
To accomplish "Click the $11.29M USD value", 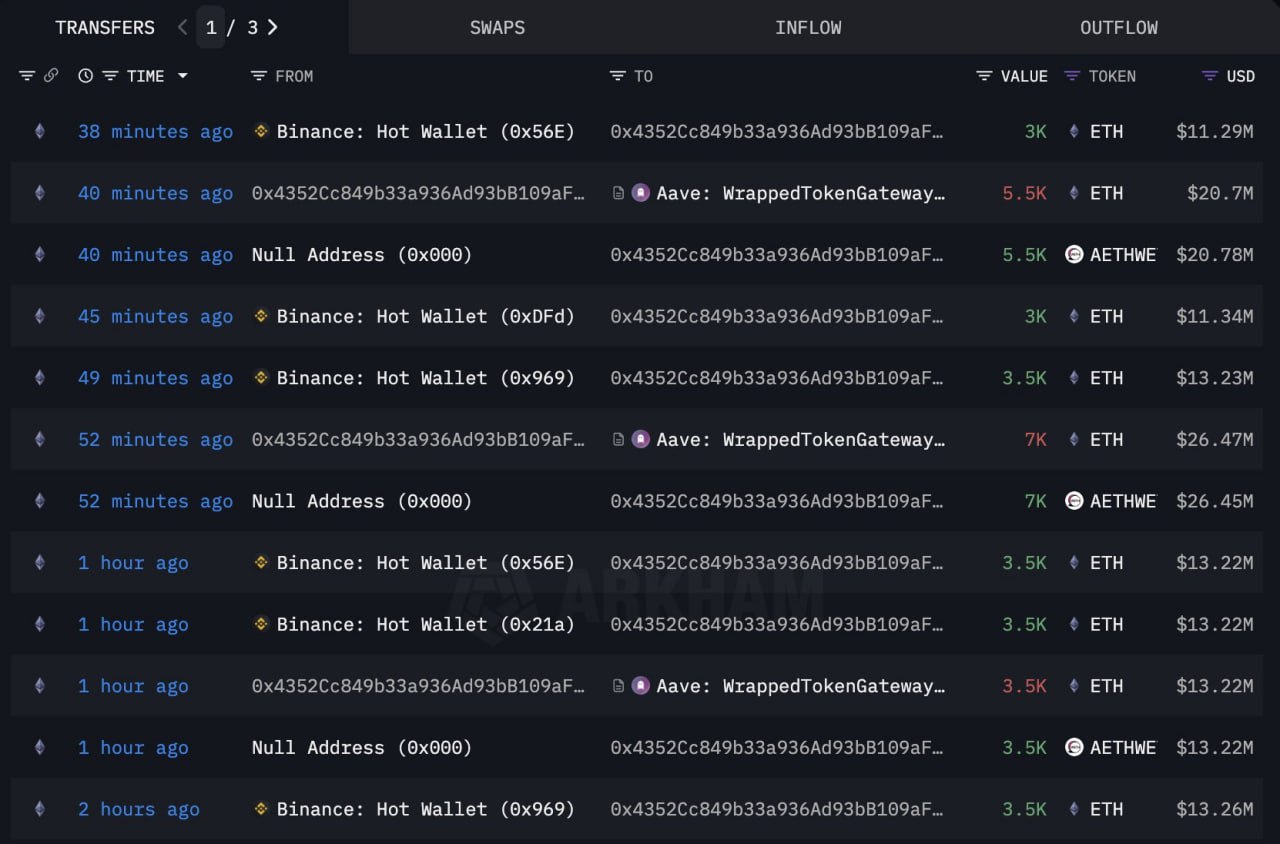I will click(1214, 131).
